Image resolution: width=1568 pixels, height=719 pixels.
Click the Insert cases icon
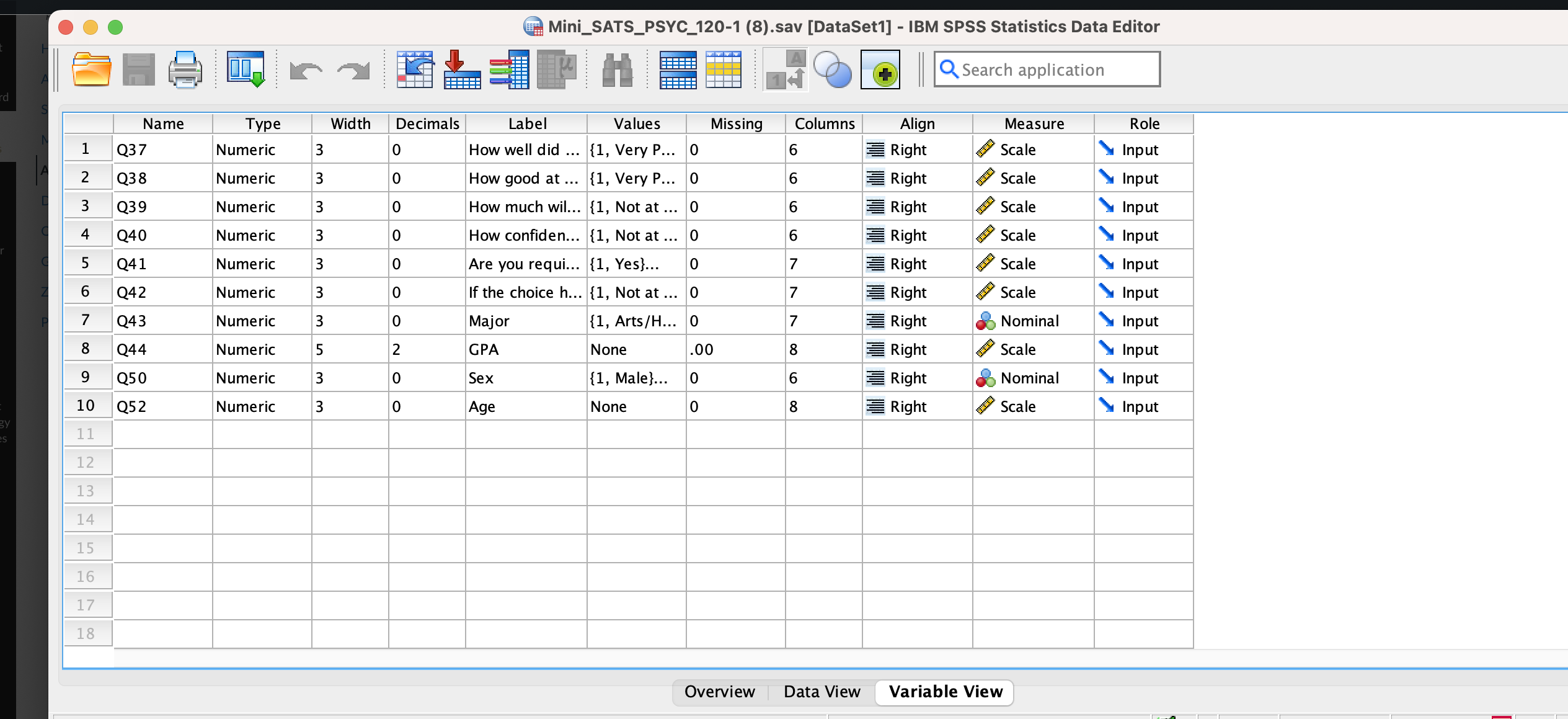(x=678, y=69)
